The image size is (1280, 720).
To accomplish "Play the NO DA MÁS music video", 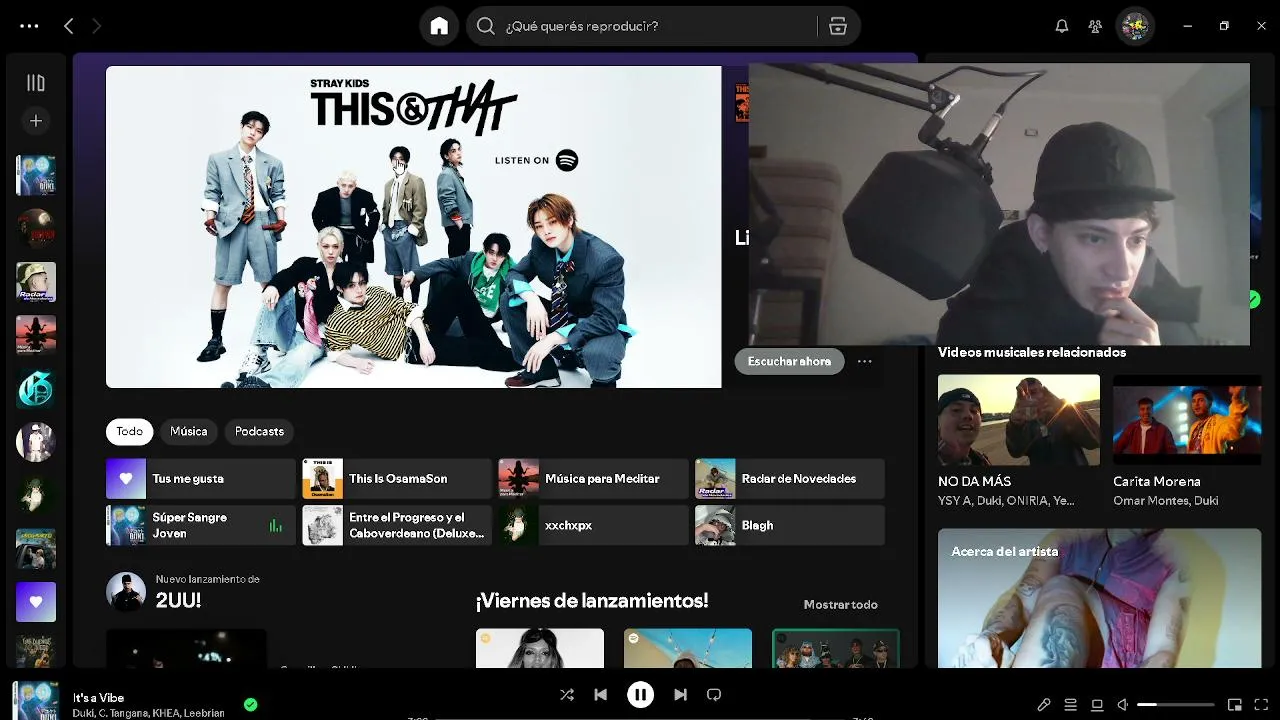I will (x=1018, y=420).
